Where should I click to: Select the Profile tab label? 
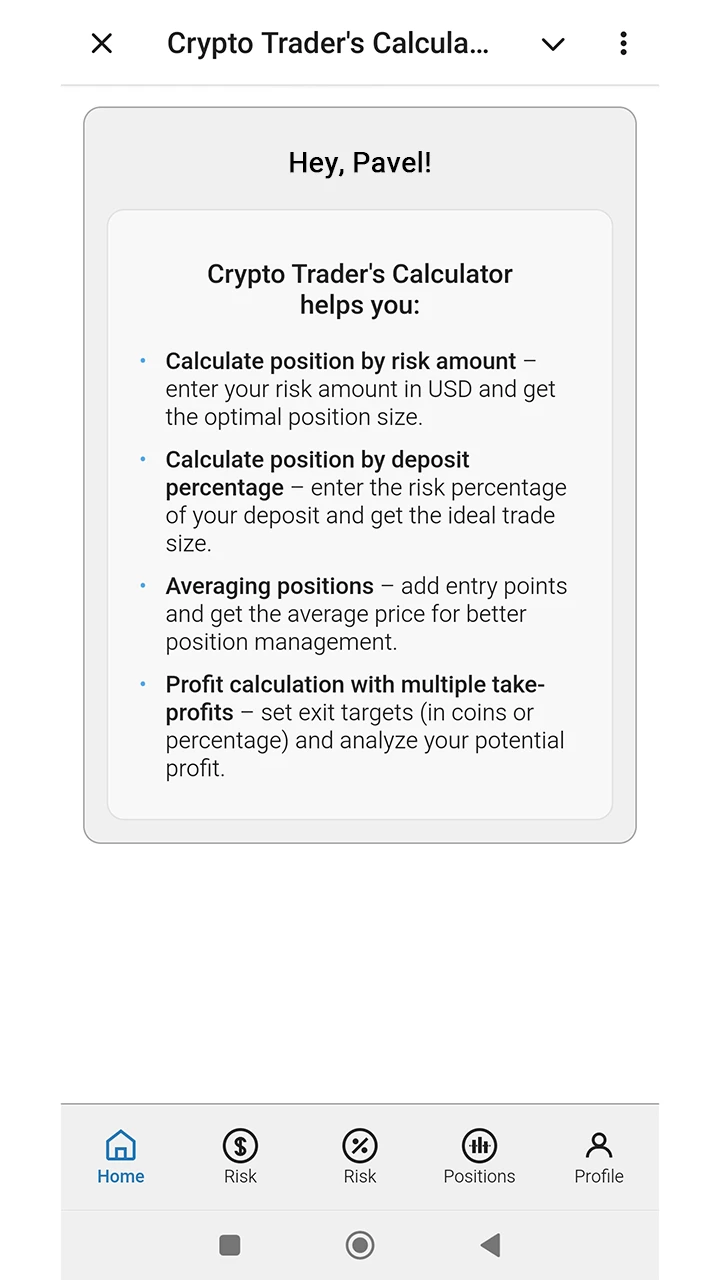click(x=599, y=1177)
